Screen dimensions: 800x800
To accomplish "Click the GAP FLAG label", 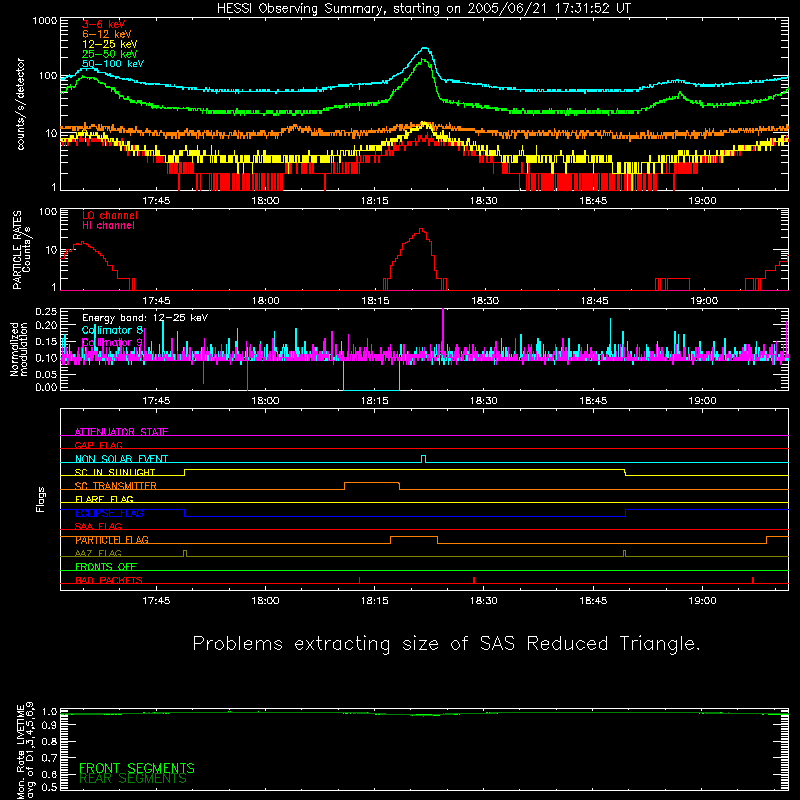I will point(98,445).
